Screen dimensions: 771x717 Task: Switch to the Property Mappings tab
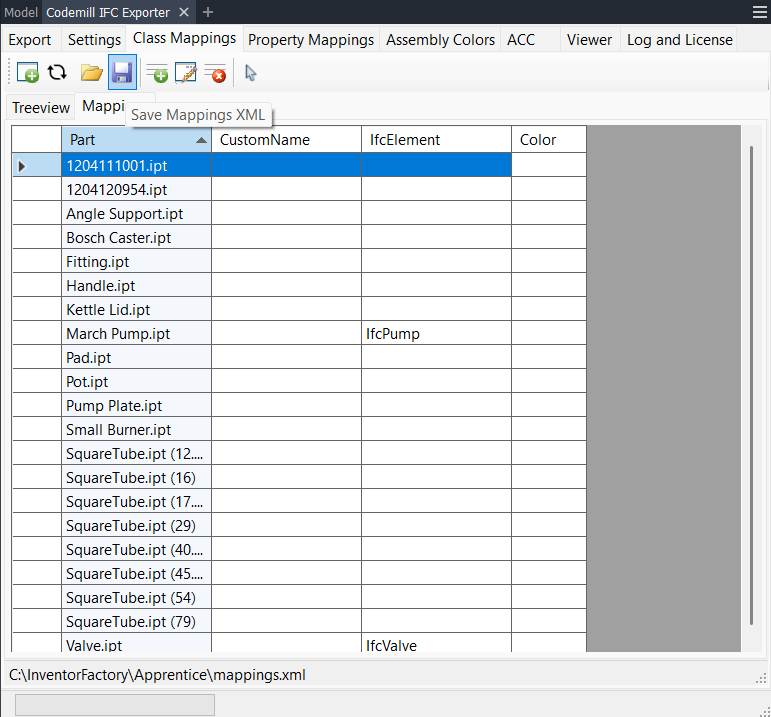point(311,40)
